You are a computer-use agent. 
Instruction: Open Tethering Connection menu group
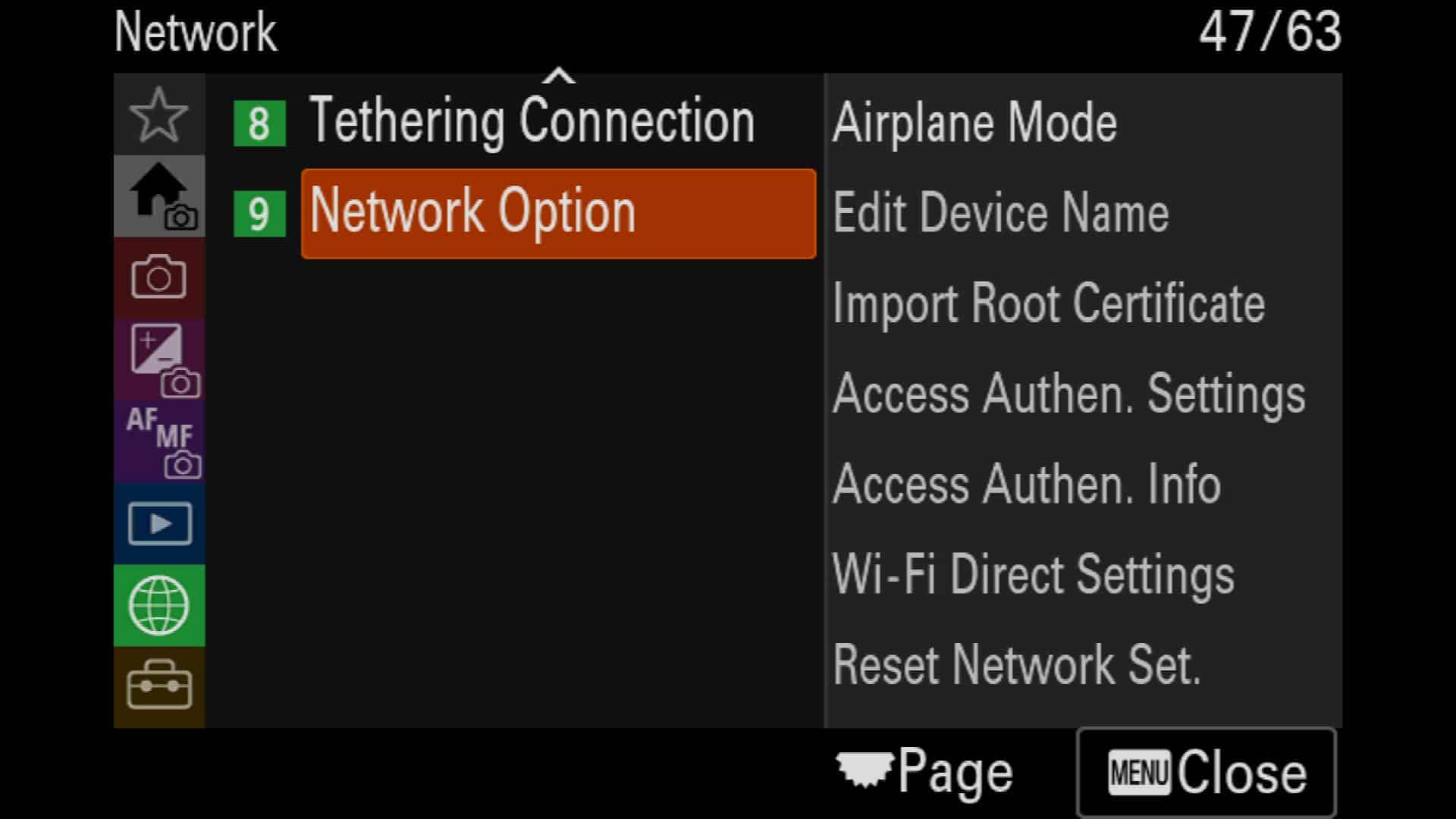(532, 121)
